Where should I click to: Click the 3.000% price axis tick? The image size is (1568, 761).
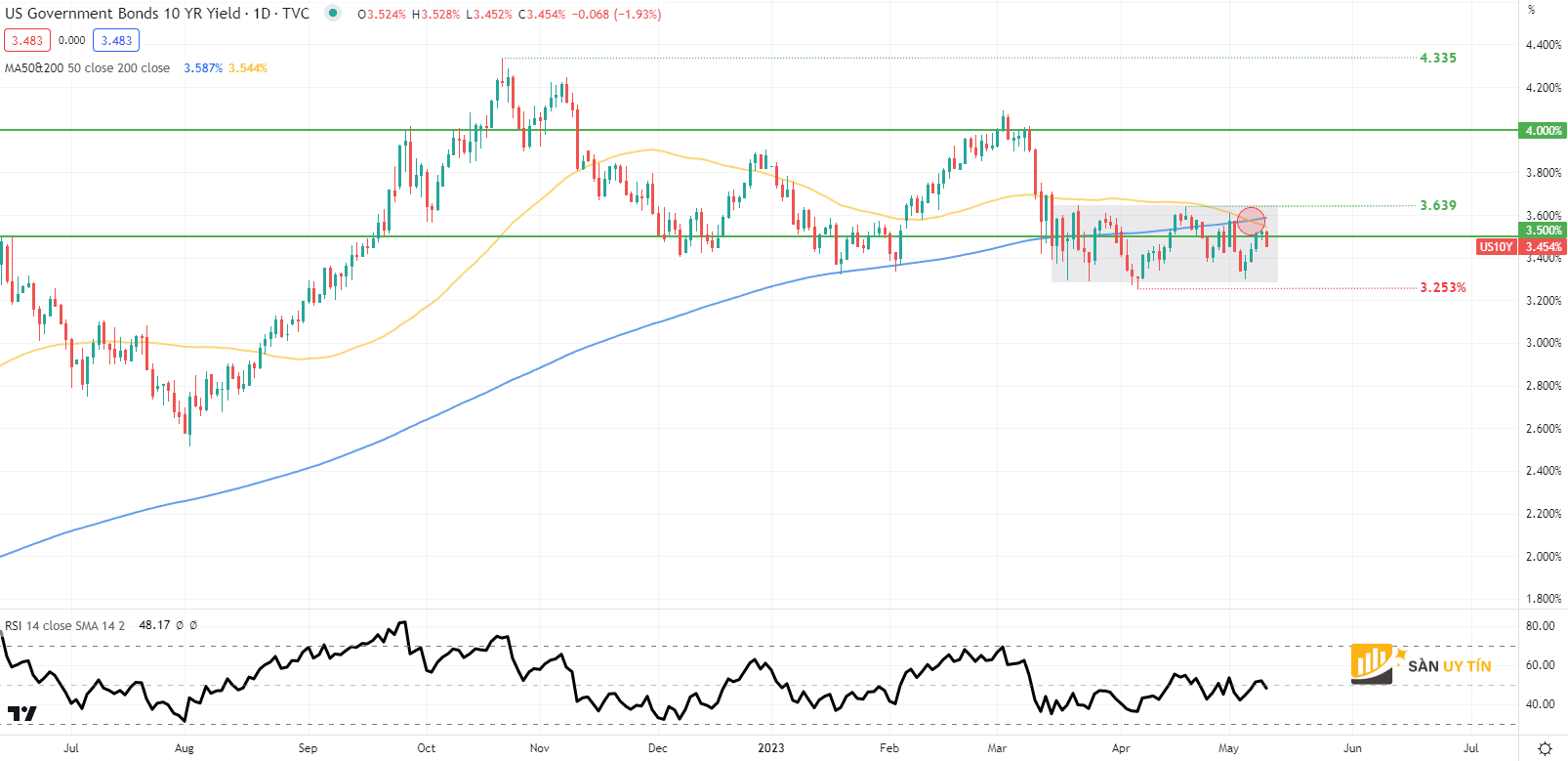click(1544, 343)
